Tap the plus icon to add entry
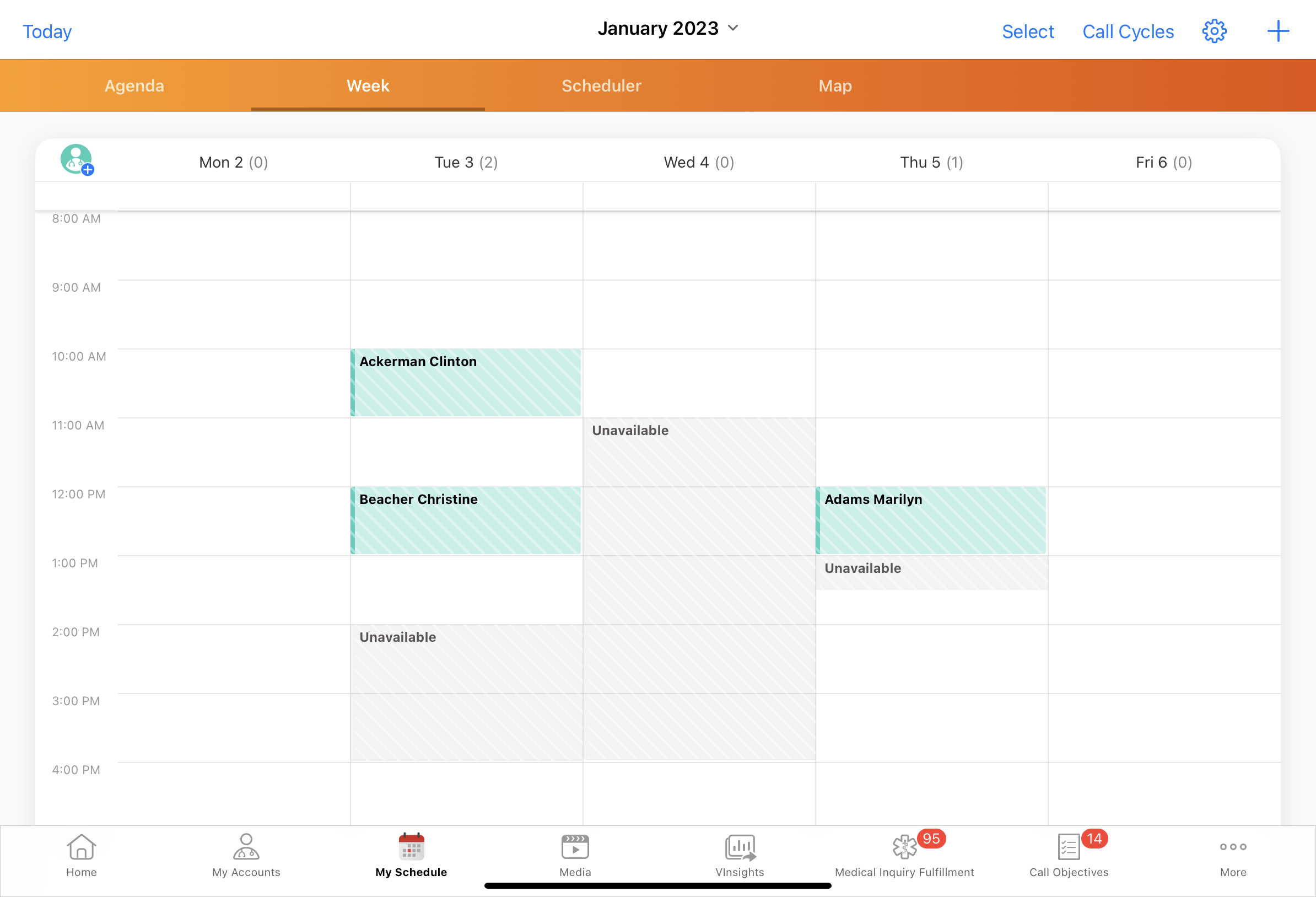The height and width of the screenshot is (897, 1316). click(1277, 31)
